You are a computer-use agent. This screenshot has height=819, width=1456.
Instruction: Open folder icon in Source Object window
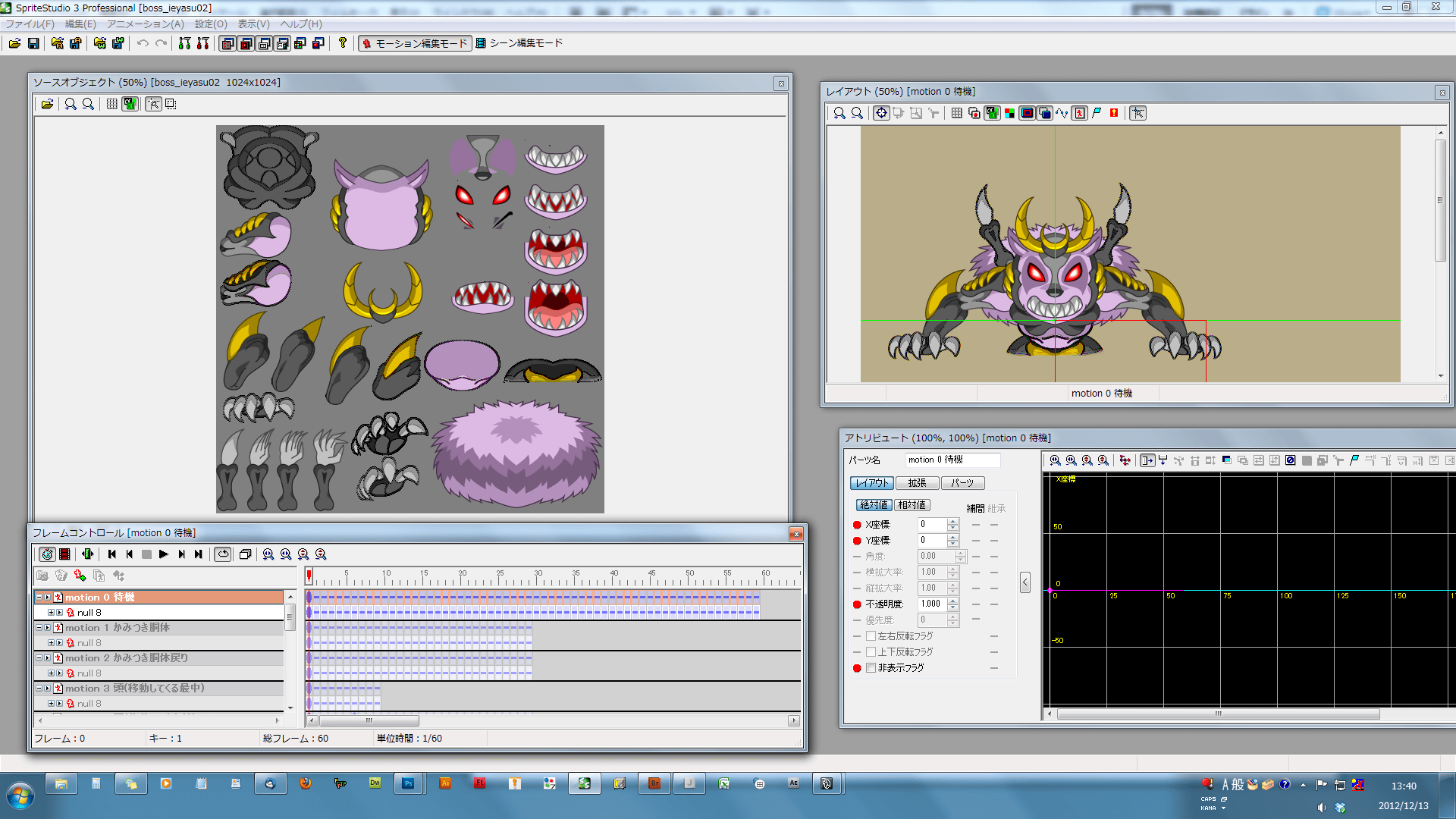click(x=47, y=104)
